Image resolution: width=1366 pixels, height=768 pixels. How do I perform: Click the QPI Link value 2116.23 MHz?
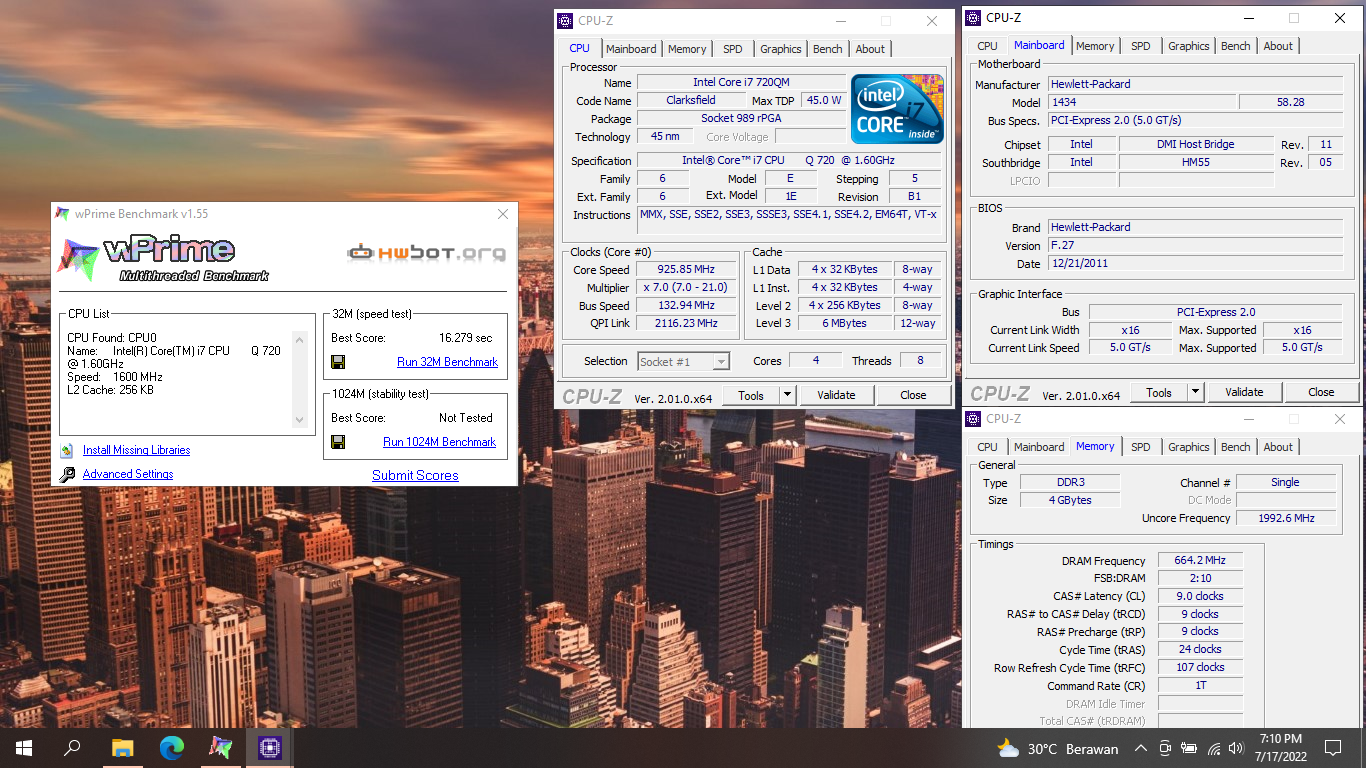(x=686, y=324)
